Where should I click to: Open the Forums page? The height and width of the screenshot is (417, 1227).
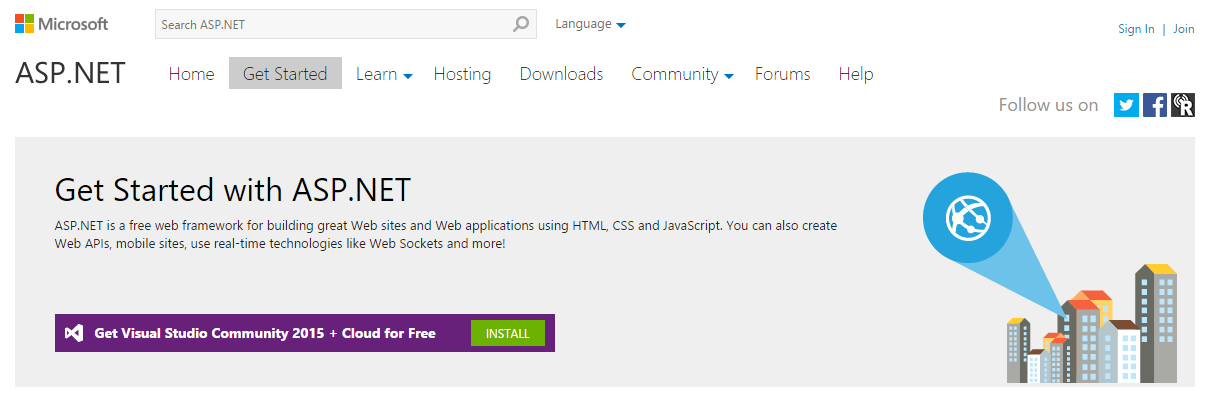point(782,74)
